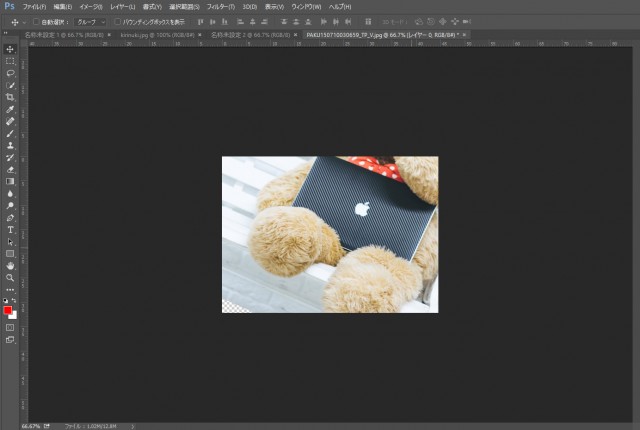The width and height of the screenshot is (640, 430).
Task: Select the Horizontal Type tool
Action: click(x=10, y=229)
